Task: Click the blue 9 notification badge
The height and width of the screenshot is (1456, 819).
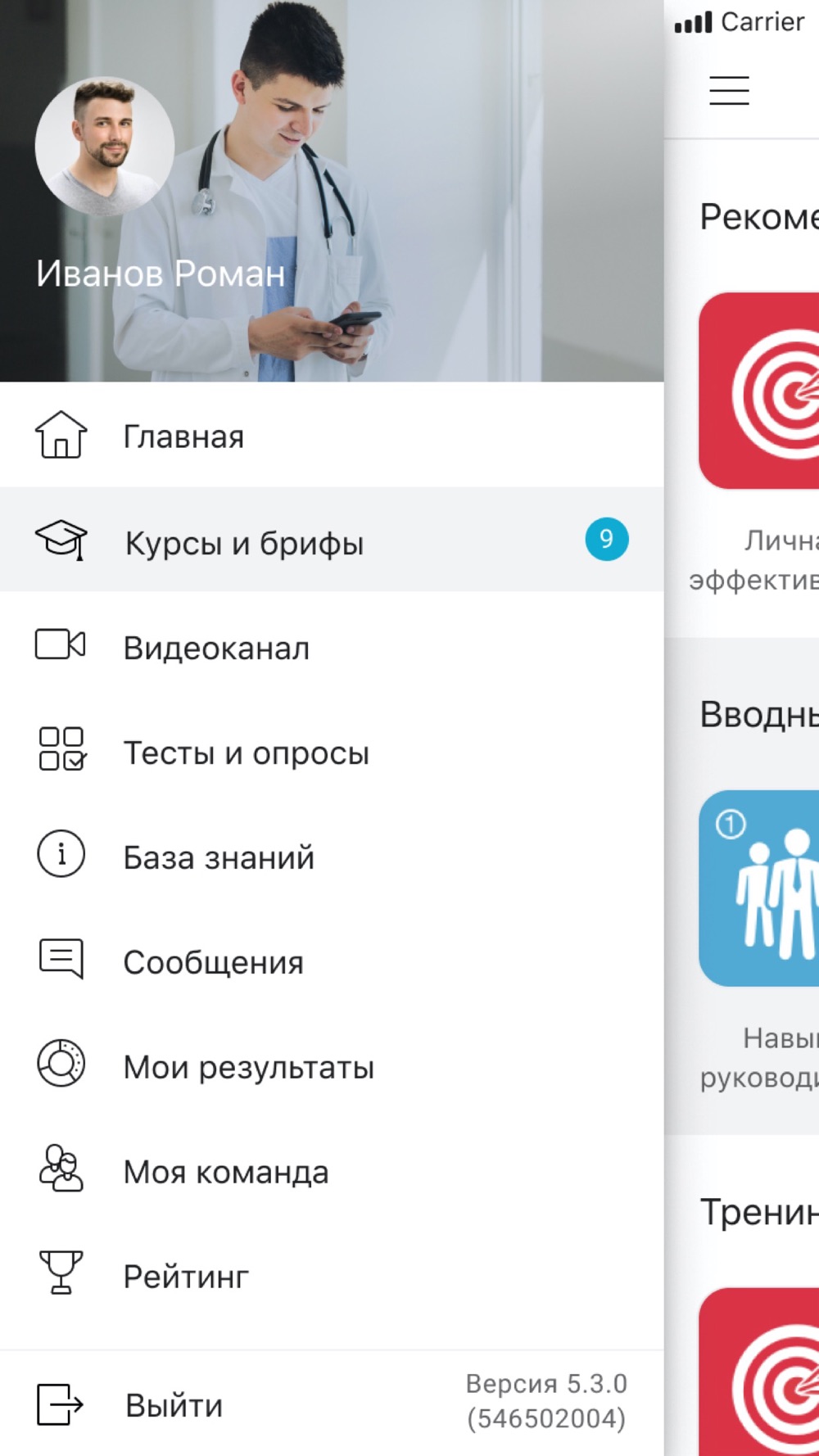Action: 606,539
